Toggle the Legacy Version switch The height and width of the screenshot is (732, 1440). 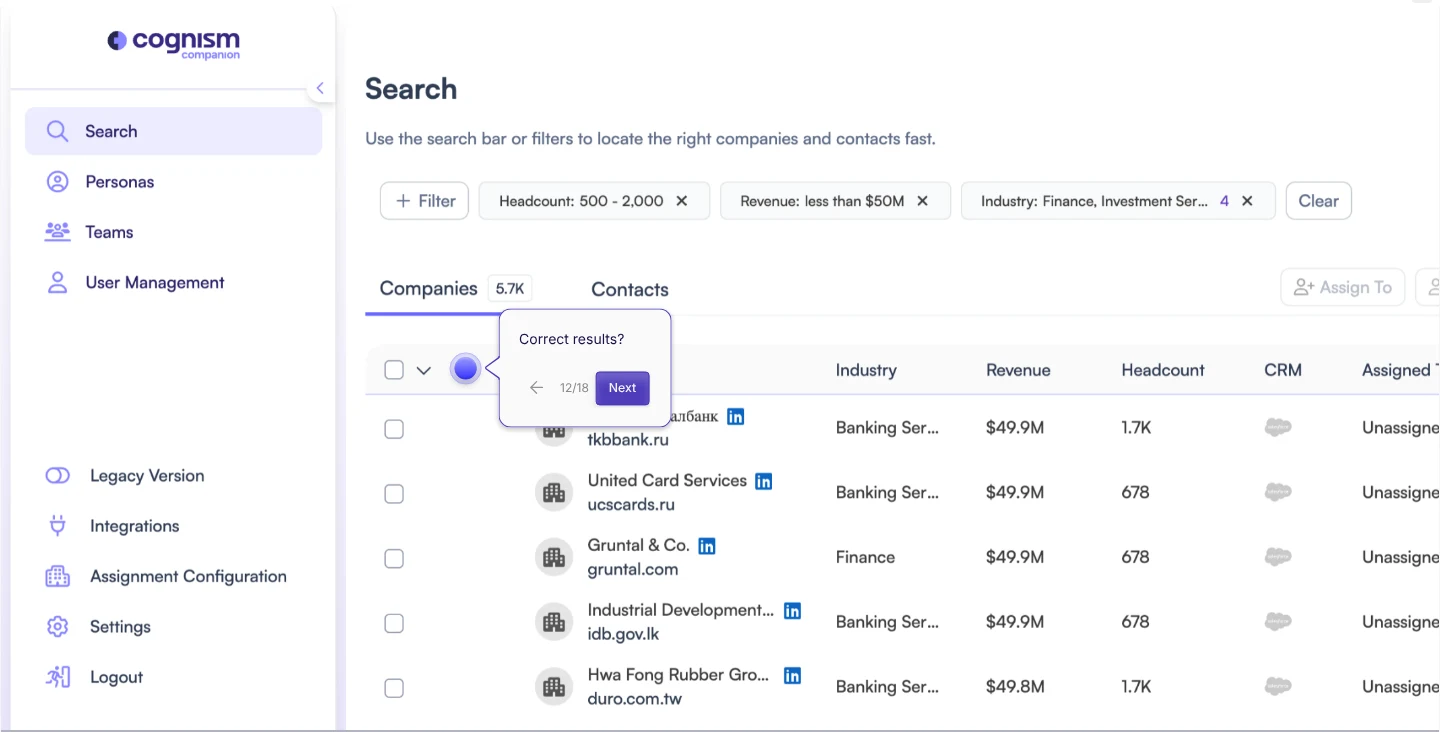[x=58, y=476]
